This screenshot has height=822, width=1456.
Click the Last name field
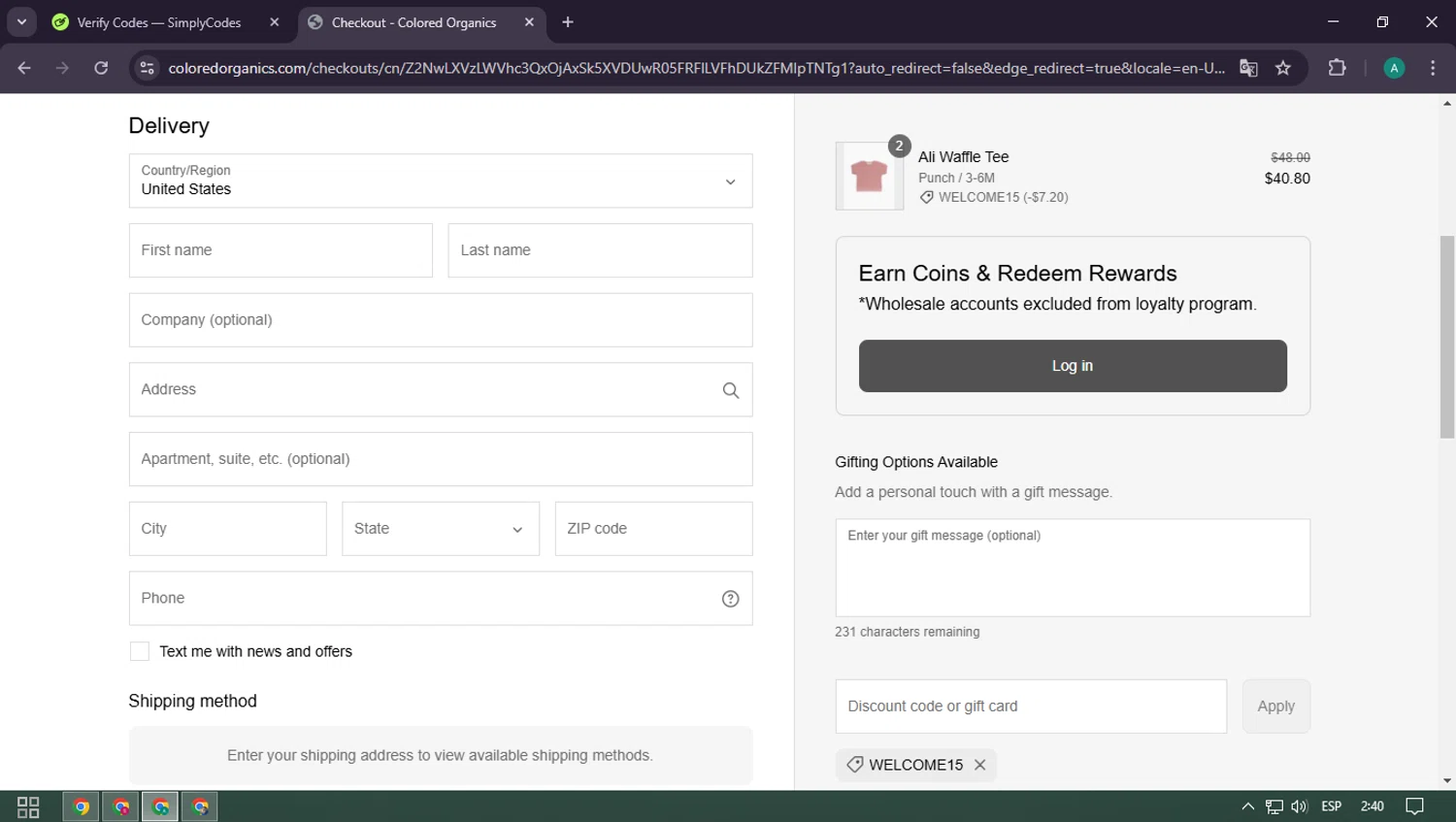(x=600, y=250)
